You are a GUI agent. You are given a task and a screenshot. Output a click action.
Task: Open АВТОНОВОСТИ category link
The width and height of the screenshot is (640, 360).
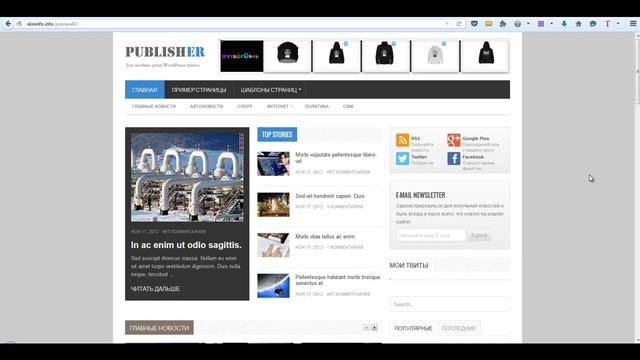tap(206, 106)
